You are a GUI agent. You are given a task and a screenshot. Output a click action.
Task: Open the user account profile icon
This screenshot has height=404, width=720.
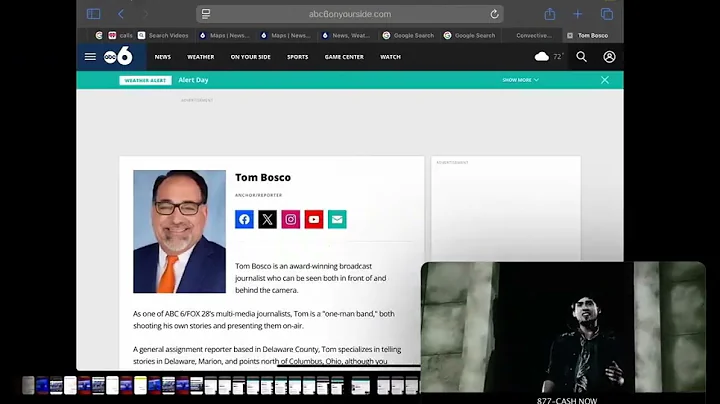point(609,56)
